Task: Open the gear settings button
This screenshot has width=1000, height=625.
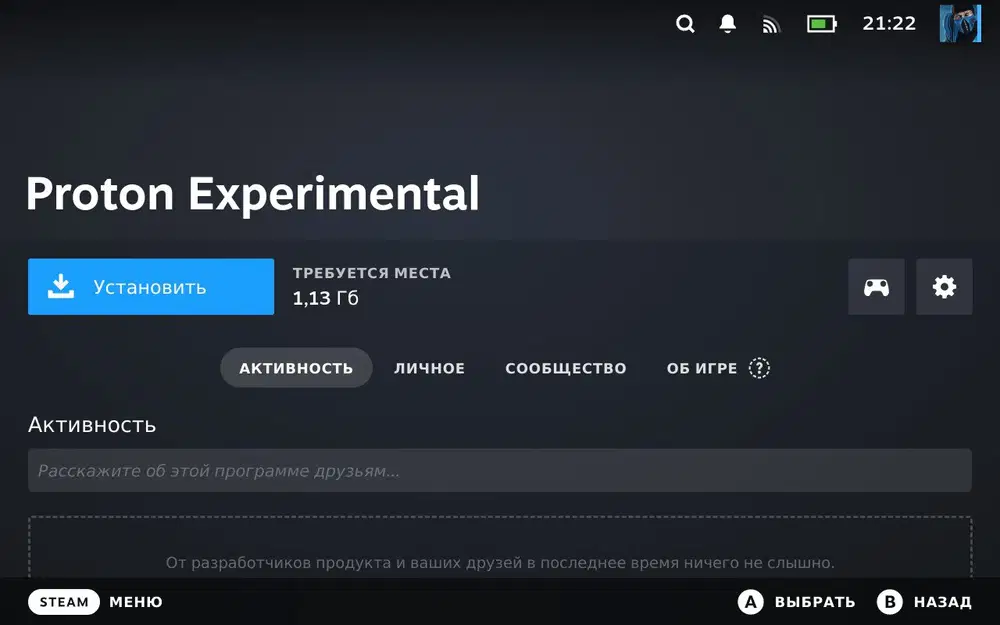Action: [945, 286]
